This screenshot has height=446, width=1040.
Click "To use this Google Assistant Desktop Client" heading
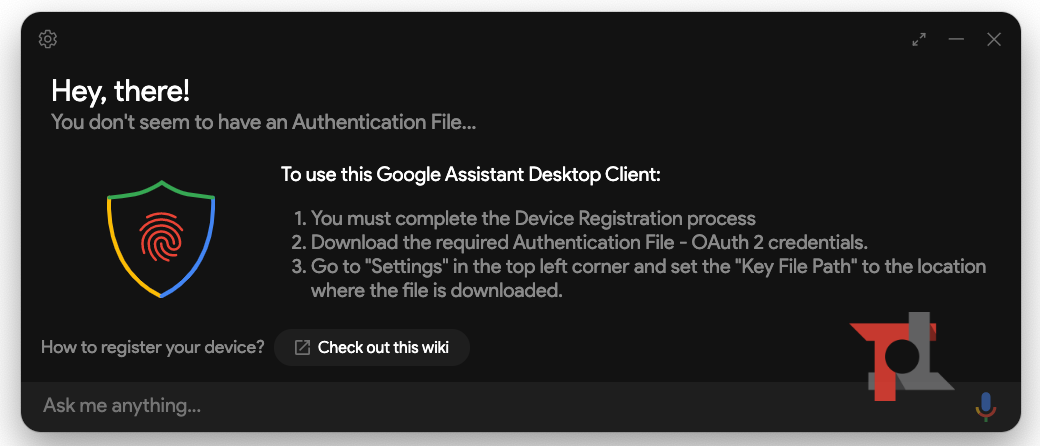tap(471, 175)
